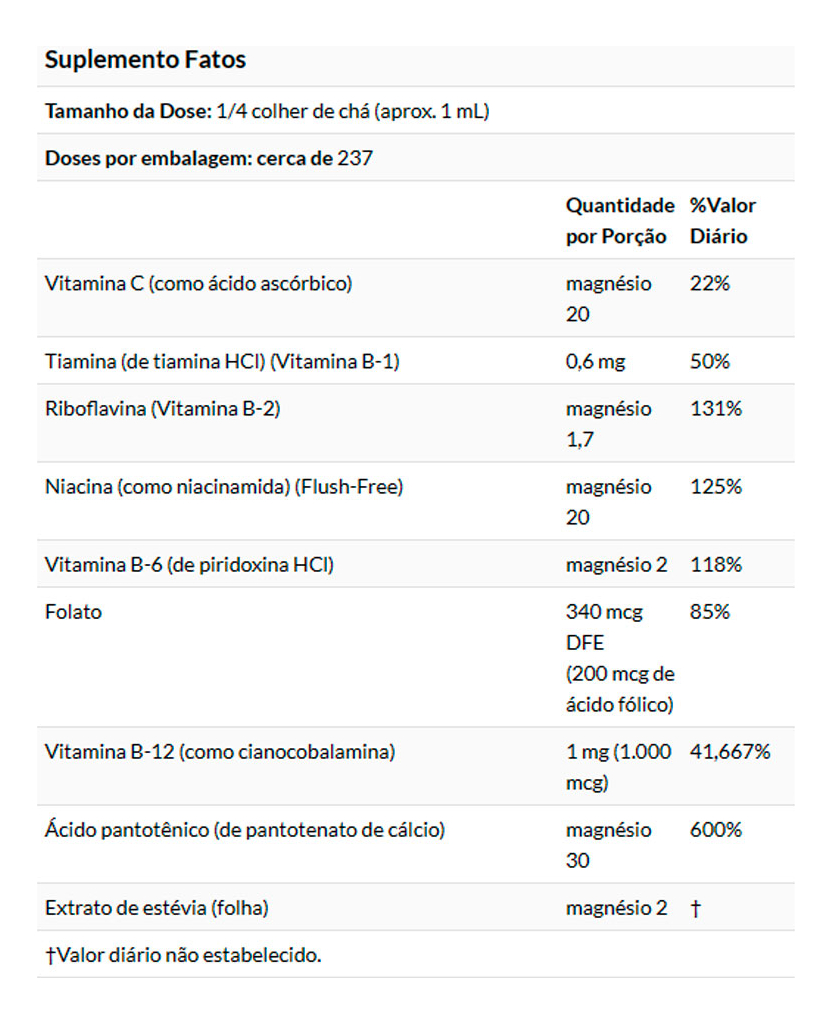
Task: Select the Vitamina C row label
Action: (198, 283)
